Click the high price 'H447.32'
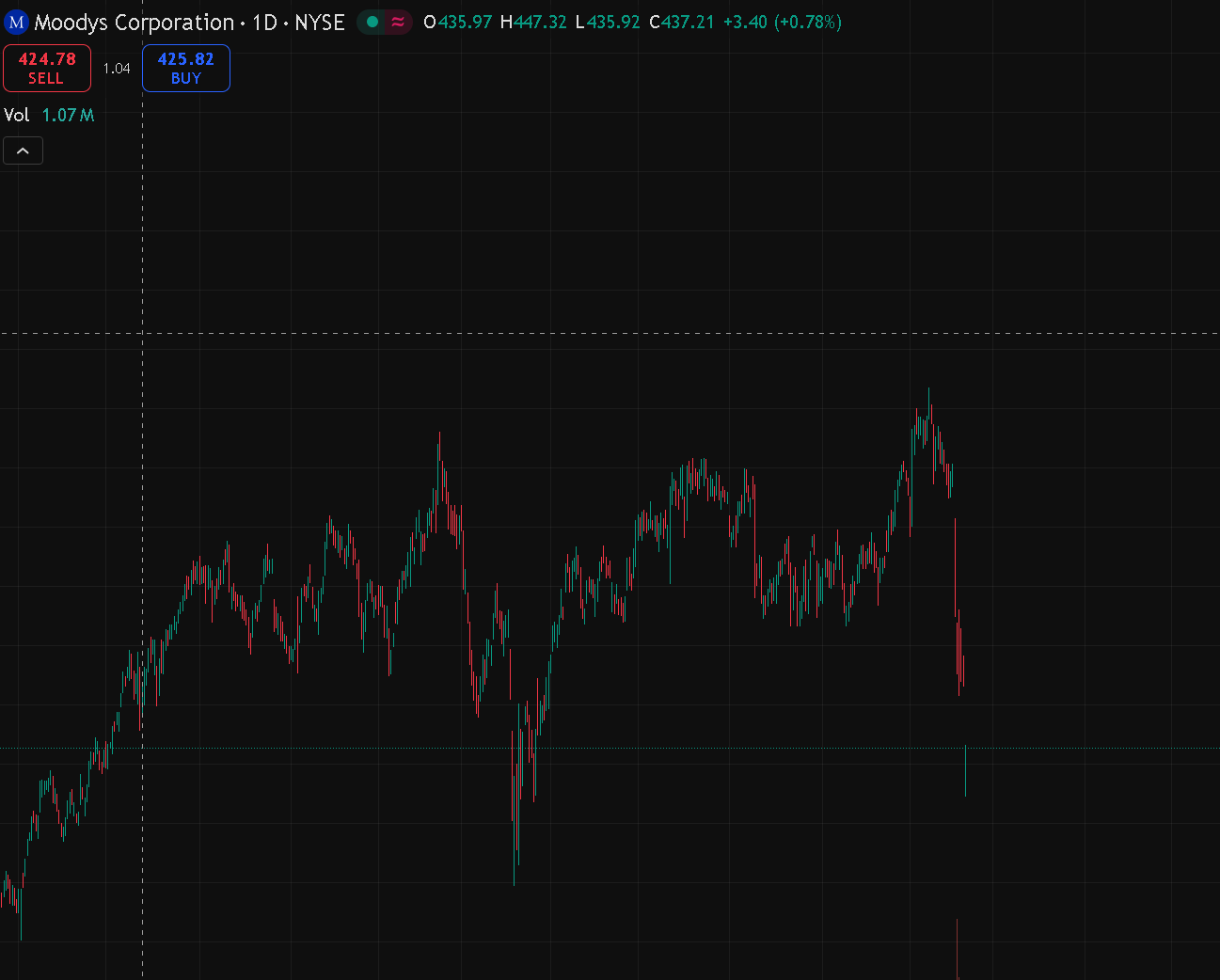The image size is (1220, 980). tap(533, 22)
